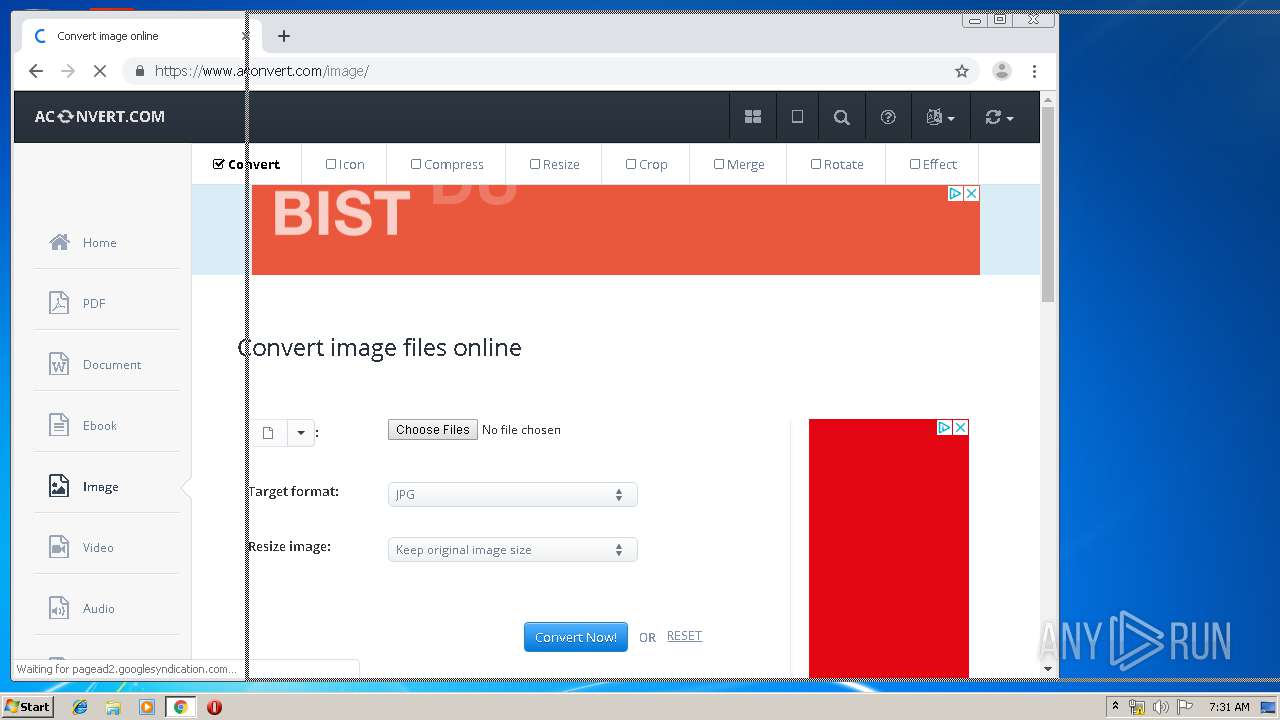Open the help question mark icon
The width and height of the screenshot is (1280, 720).
(x=888, y=117)
